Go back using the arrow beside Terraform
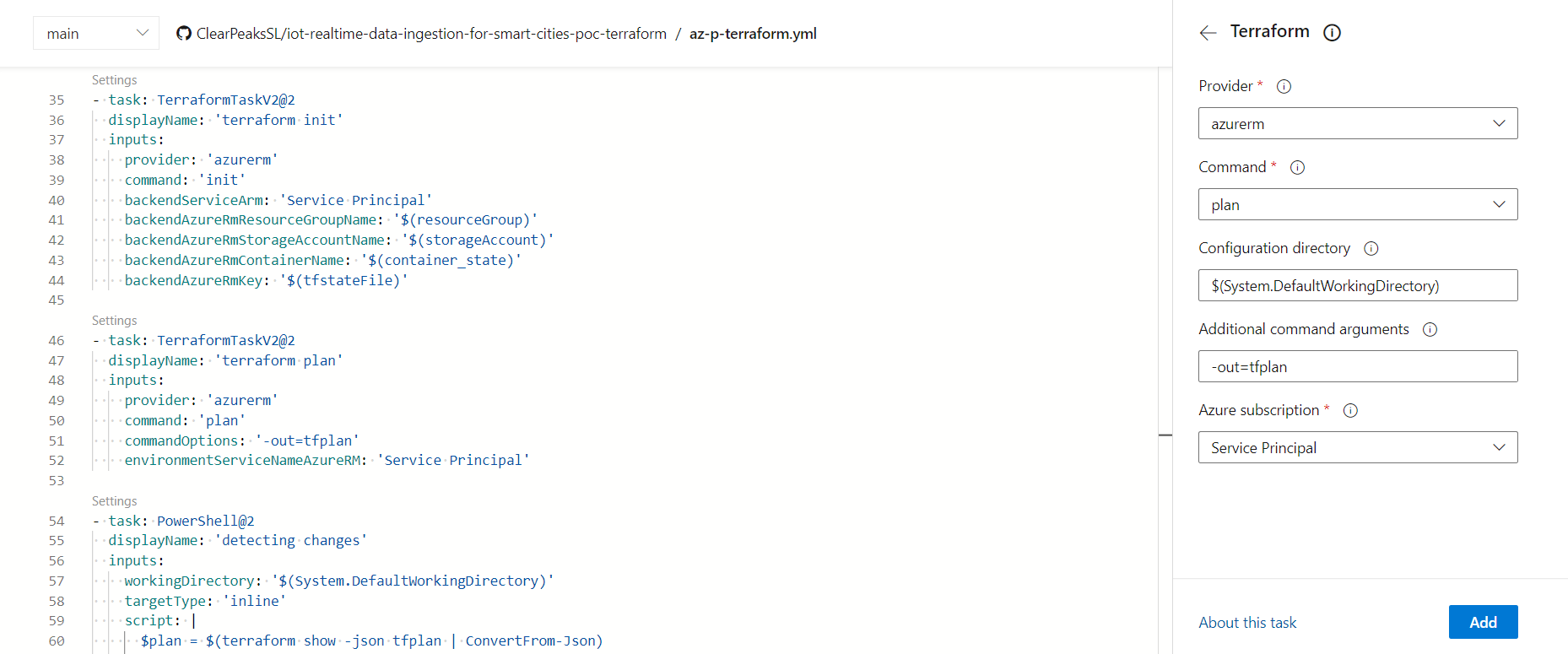Screen dimensions: 1568x654 click(x=1208, y=33)
